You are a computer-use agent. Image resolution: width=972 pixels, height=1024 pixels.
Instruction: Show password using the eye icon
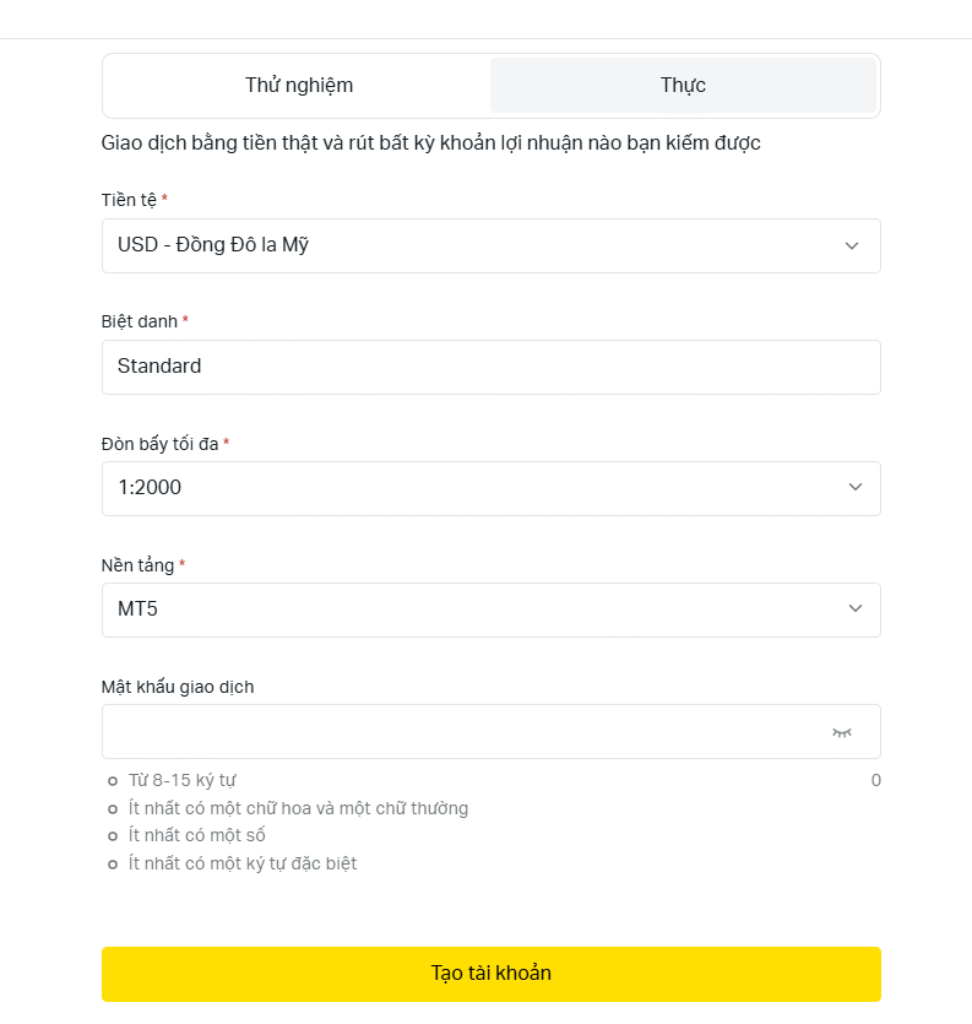[842, 733]
